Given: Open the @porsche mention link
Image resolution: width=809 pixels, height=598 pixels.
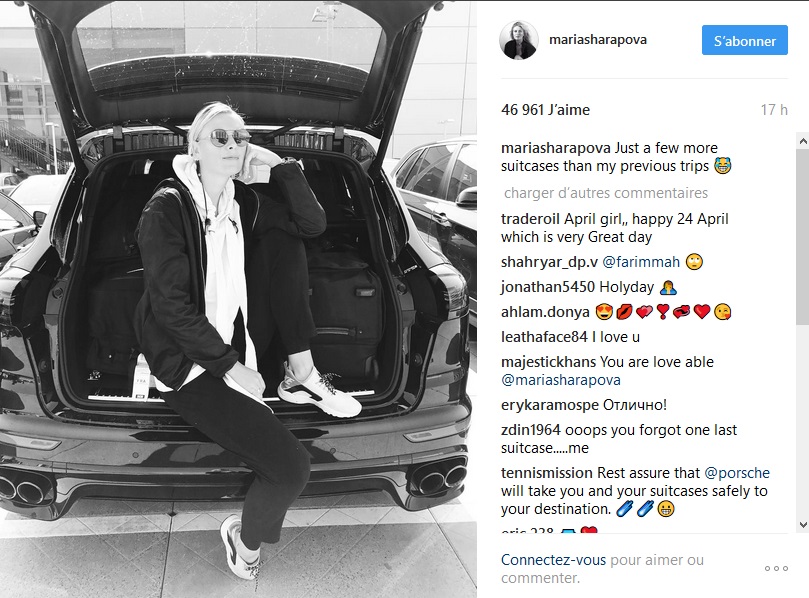Looking at the screenshot, I should click(737, 473).
